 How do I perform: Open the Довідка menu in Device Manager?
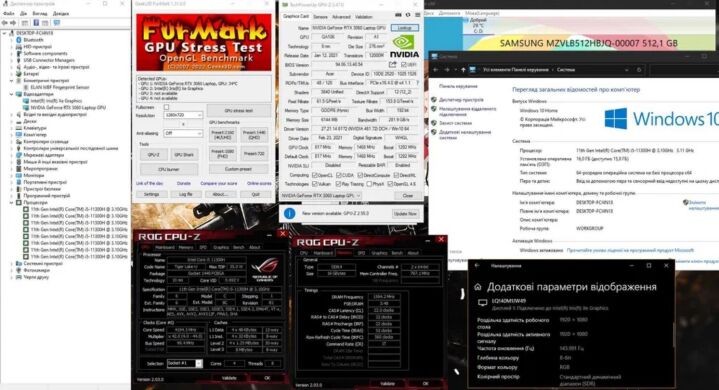61,14
